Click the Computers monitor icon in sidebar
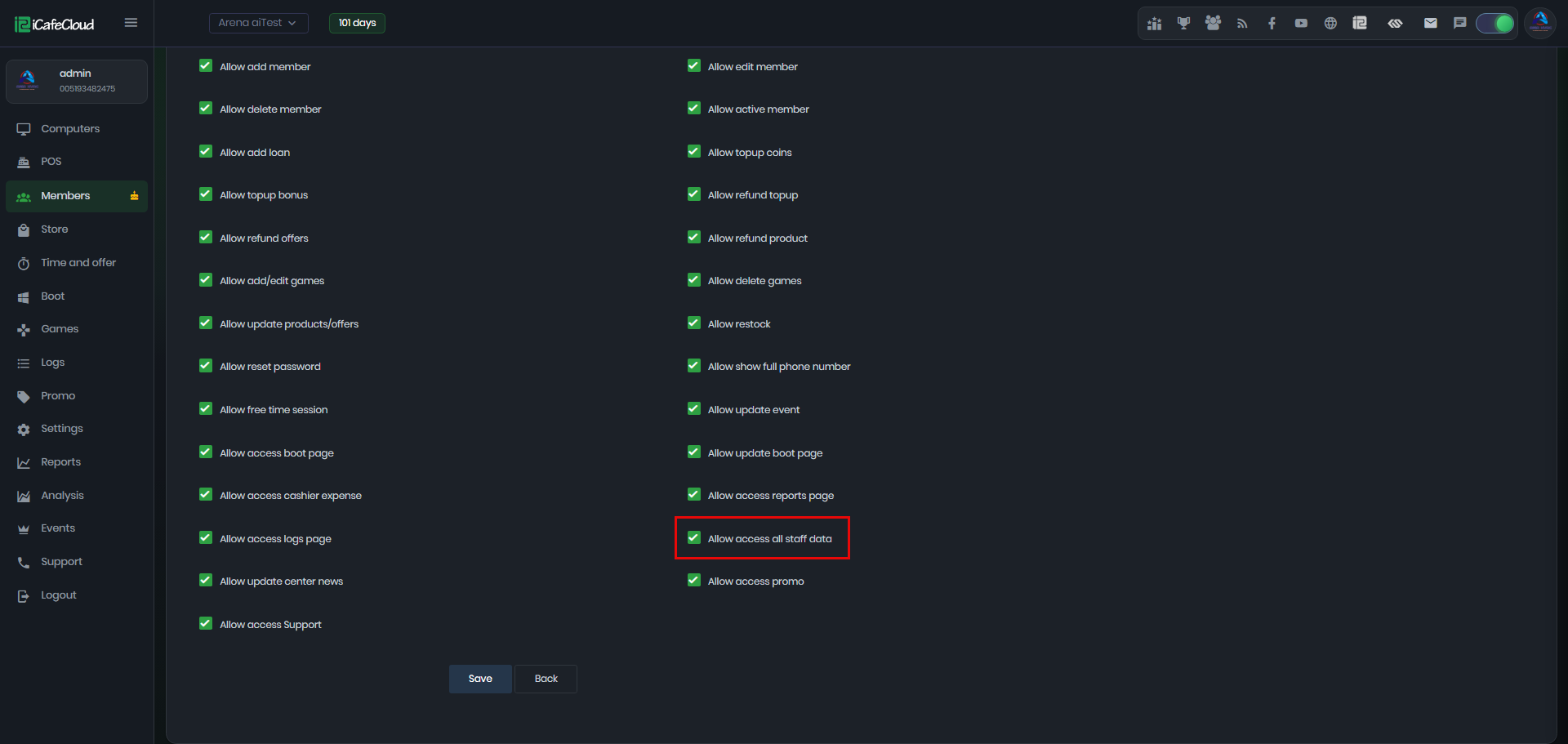Screen dimensions: 1568x744 [24, 129]
